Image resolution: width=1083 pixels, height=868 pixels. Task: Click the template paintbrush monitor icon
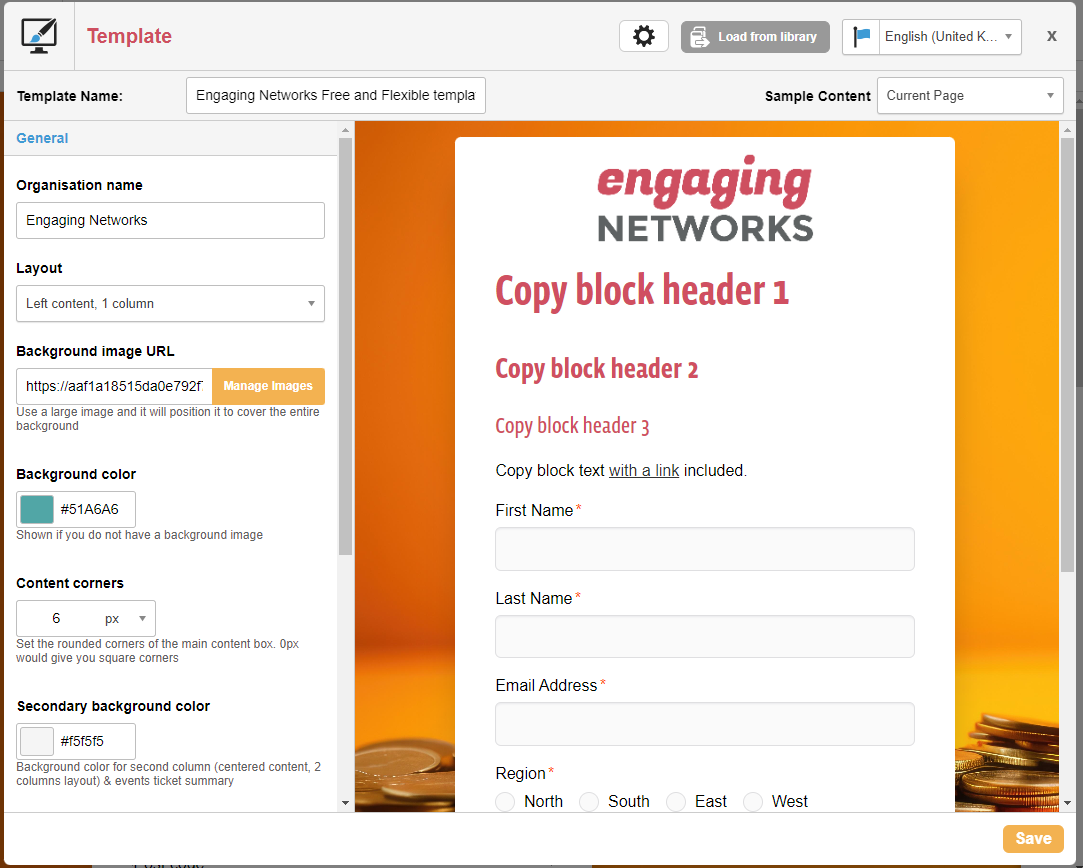tap(39, 36)
